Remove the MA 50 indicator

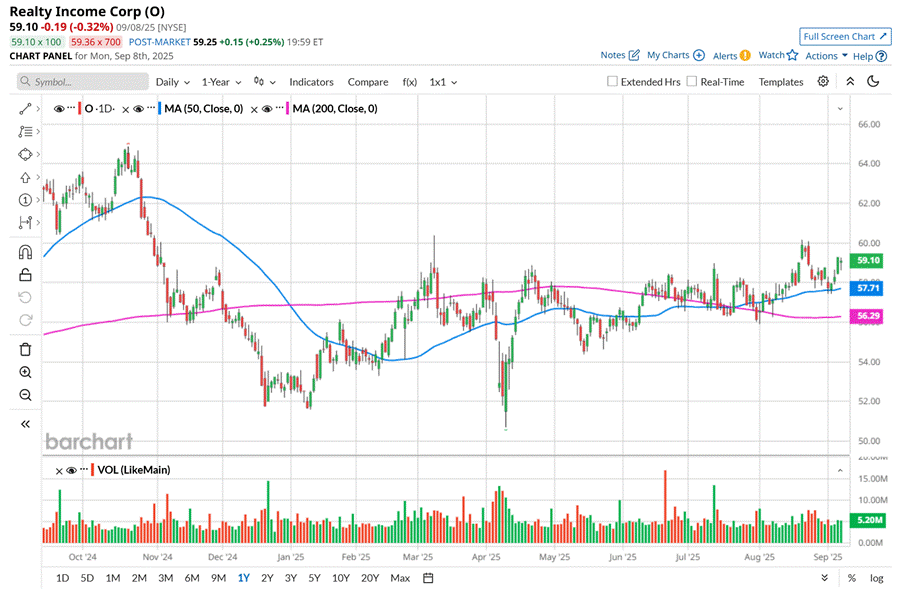(126, 109)
